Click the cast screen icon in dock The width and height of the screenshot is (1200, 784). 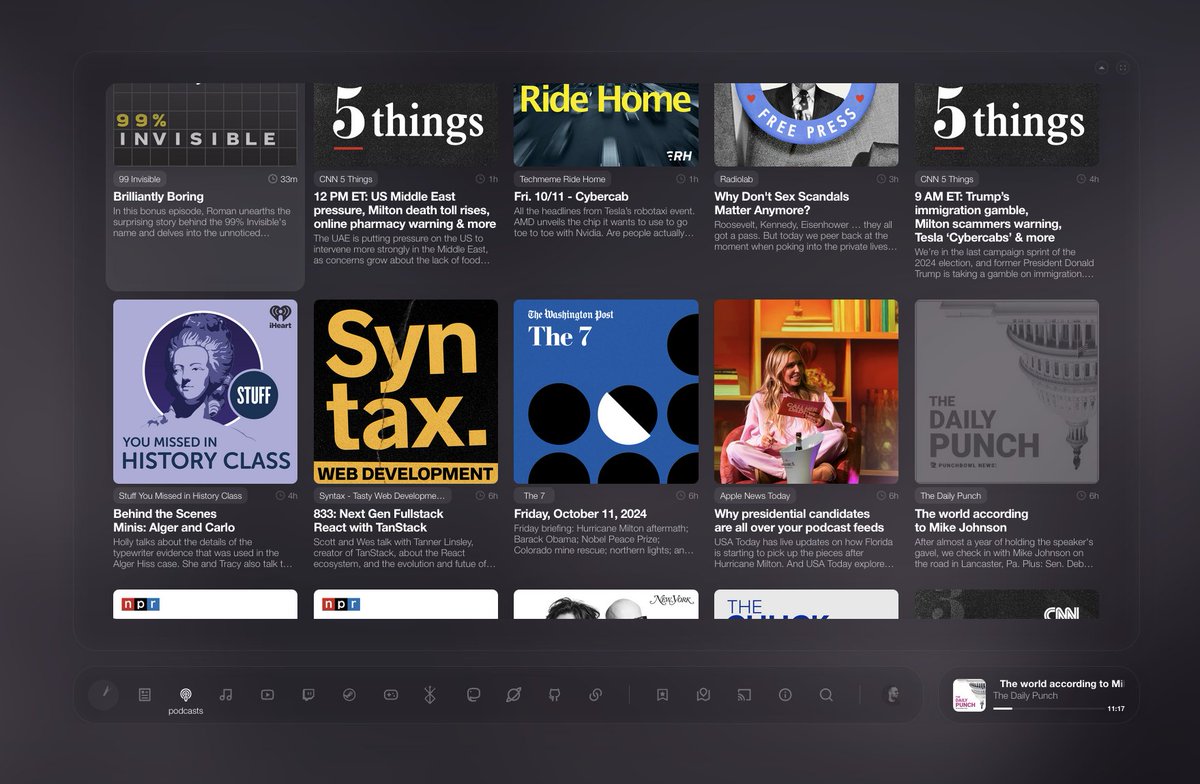tap(744, 694)
